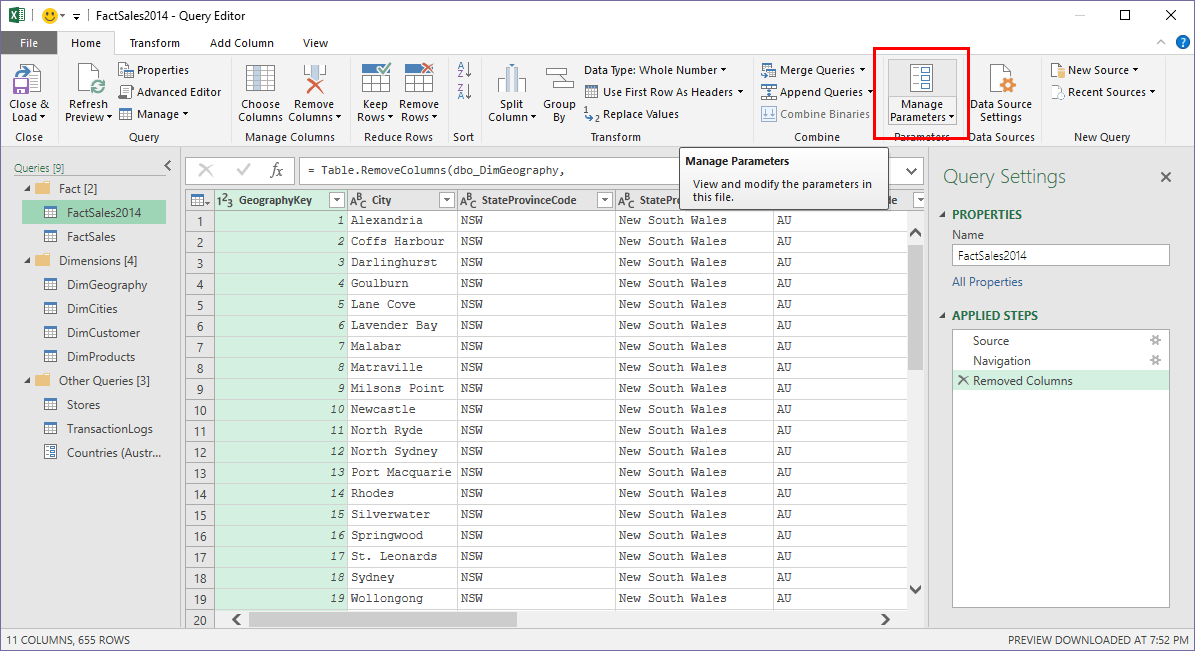This screenshot has width=1195, height=651.
Task: Click the Close & Load icon
Action: click(x=27, y=80)
